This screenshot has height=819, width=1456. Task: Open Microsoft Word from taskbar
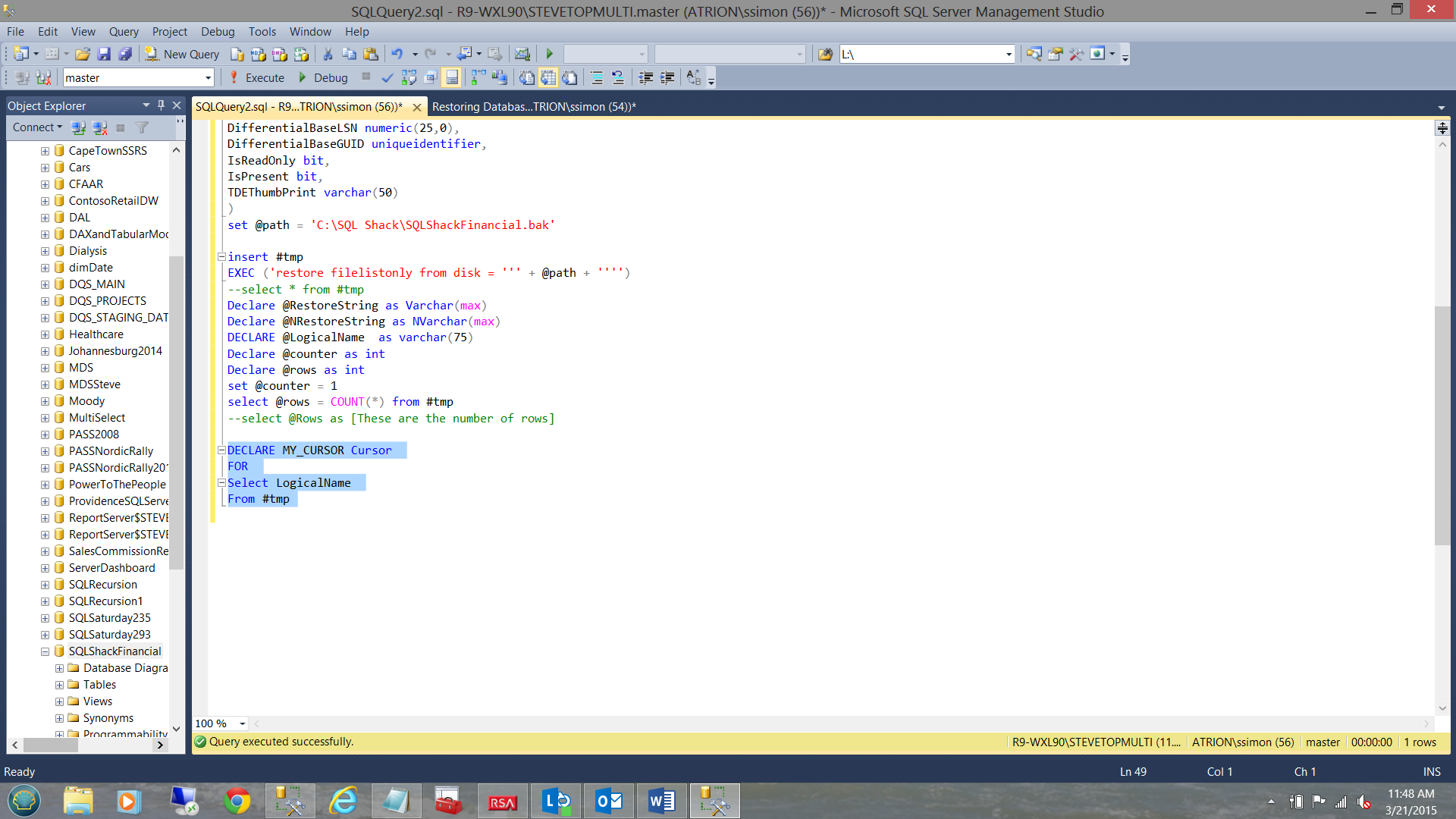coord(661,801)
